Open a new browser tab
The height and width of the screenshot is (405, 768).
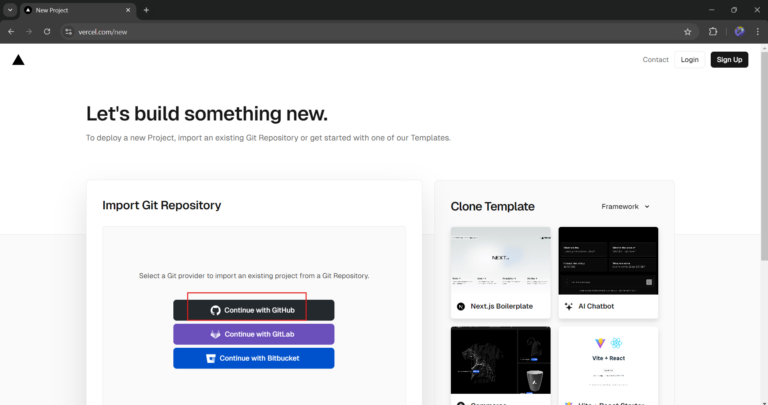[146, 10]
